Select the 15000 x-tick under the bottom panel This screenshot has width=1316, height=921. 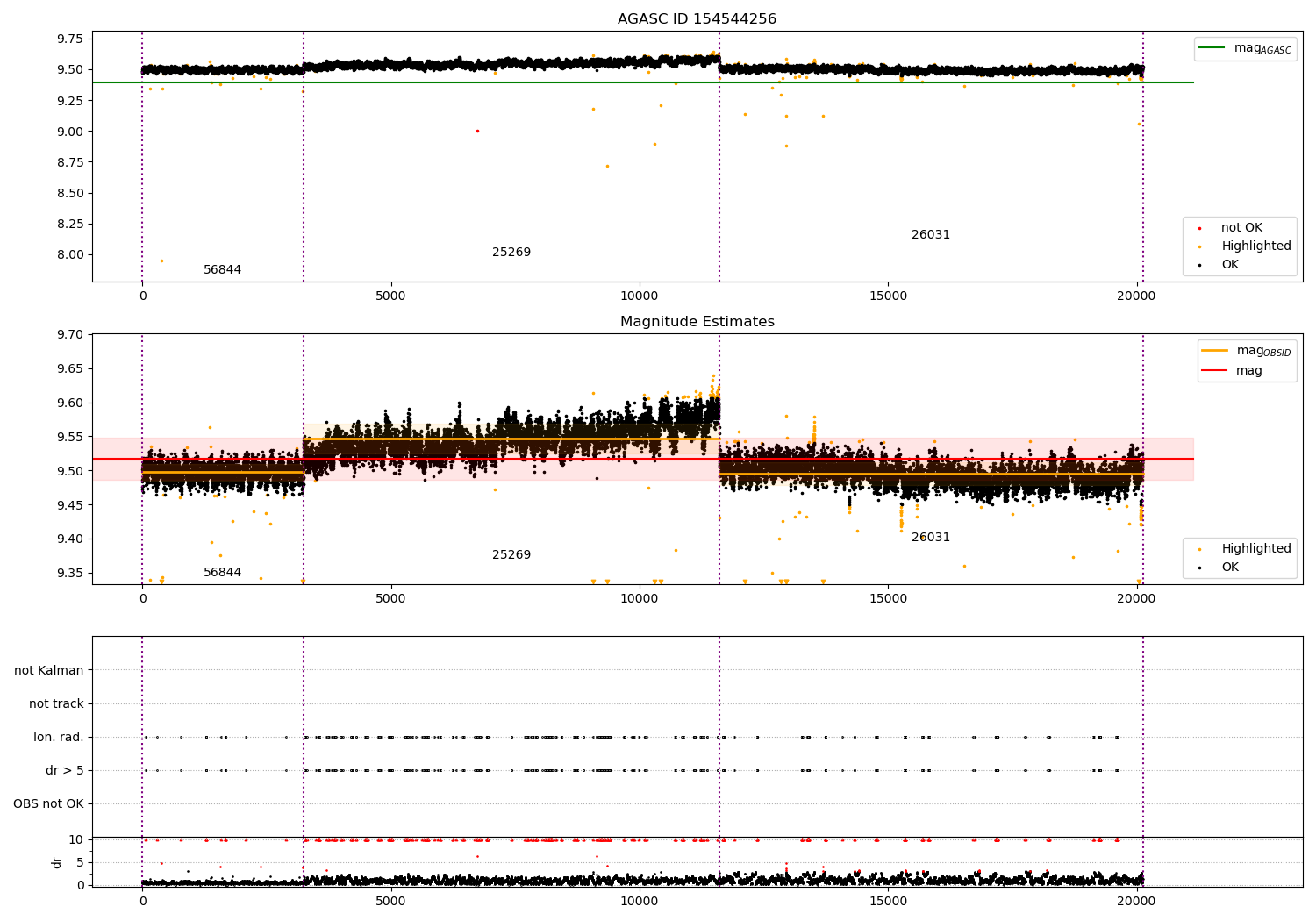(889, 901)
